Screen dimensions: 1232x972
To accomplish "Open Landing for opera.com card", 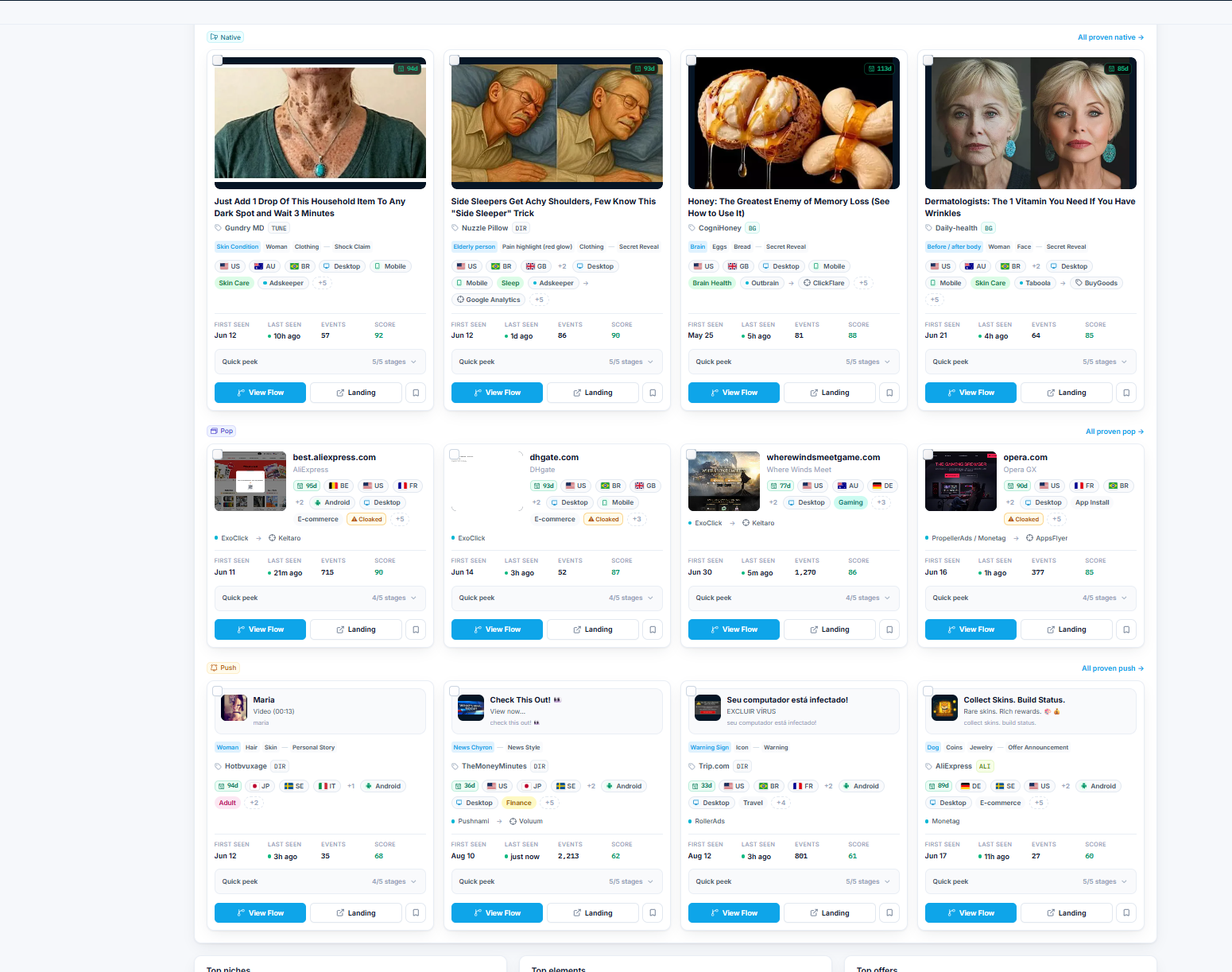I will click(x=1067, y=629).
